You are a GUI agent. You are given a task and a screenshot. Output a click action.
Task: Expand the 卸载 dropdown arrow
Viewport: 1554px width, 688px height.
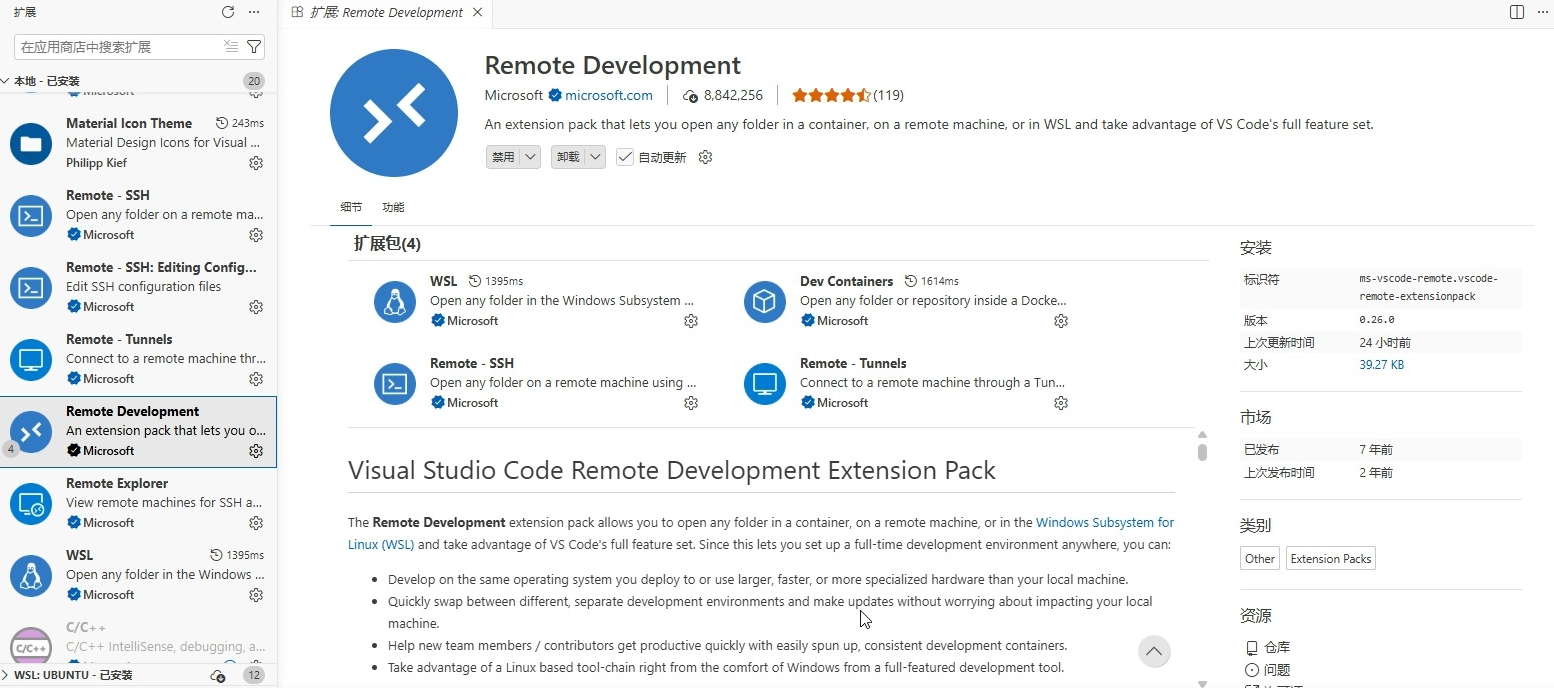(595, 157)
